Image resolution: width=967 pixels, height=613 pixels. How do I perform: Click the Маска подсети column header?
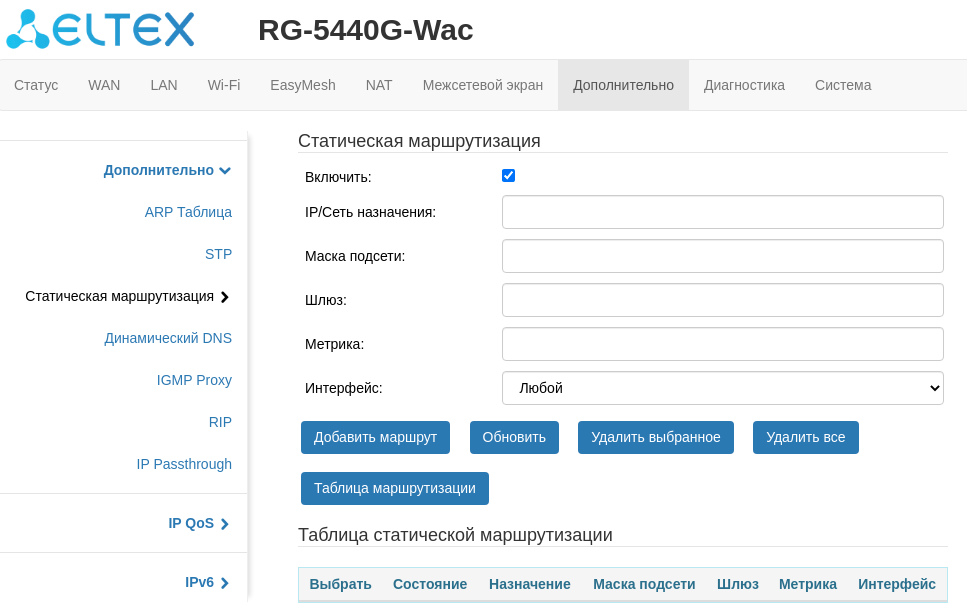tap(644, 584)
